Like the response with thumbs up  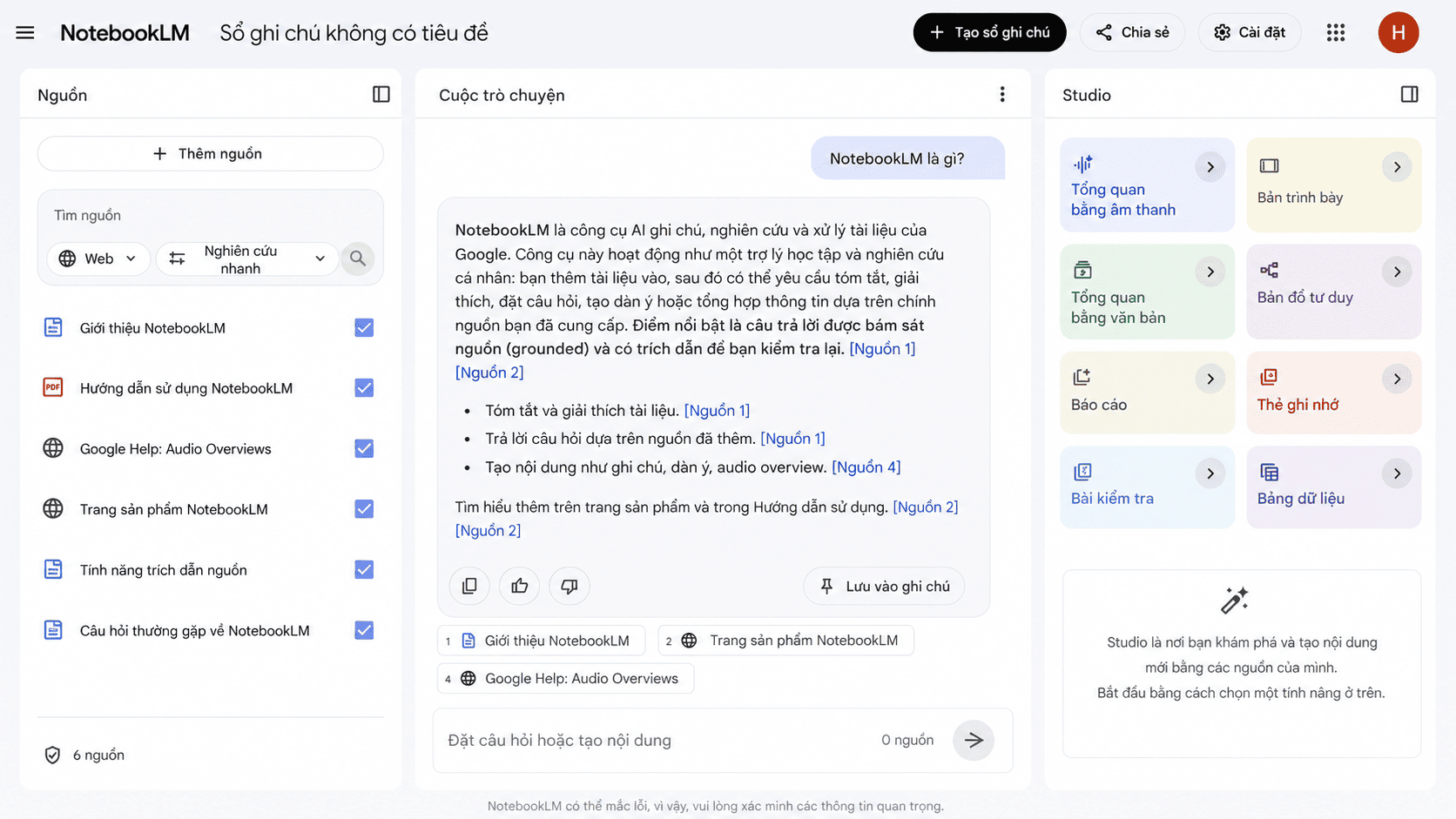tap(520, 586)
